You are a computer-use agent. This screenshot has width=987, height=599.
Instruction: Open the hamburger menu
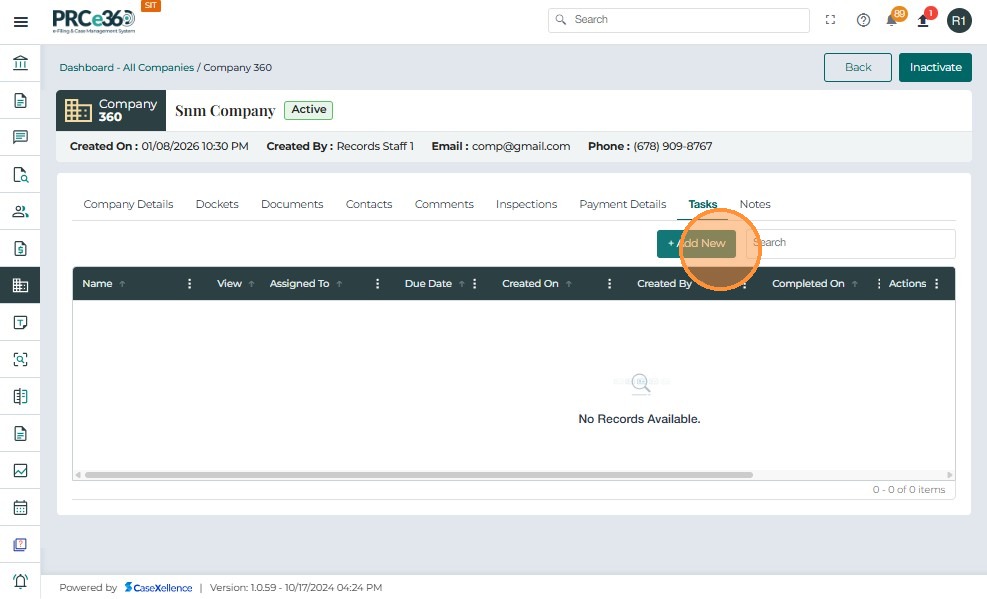point(21,22)
